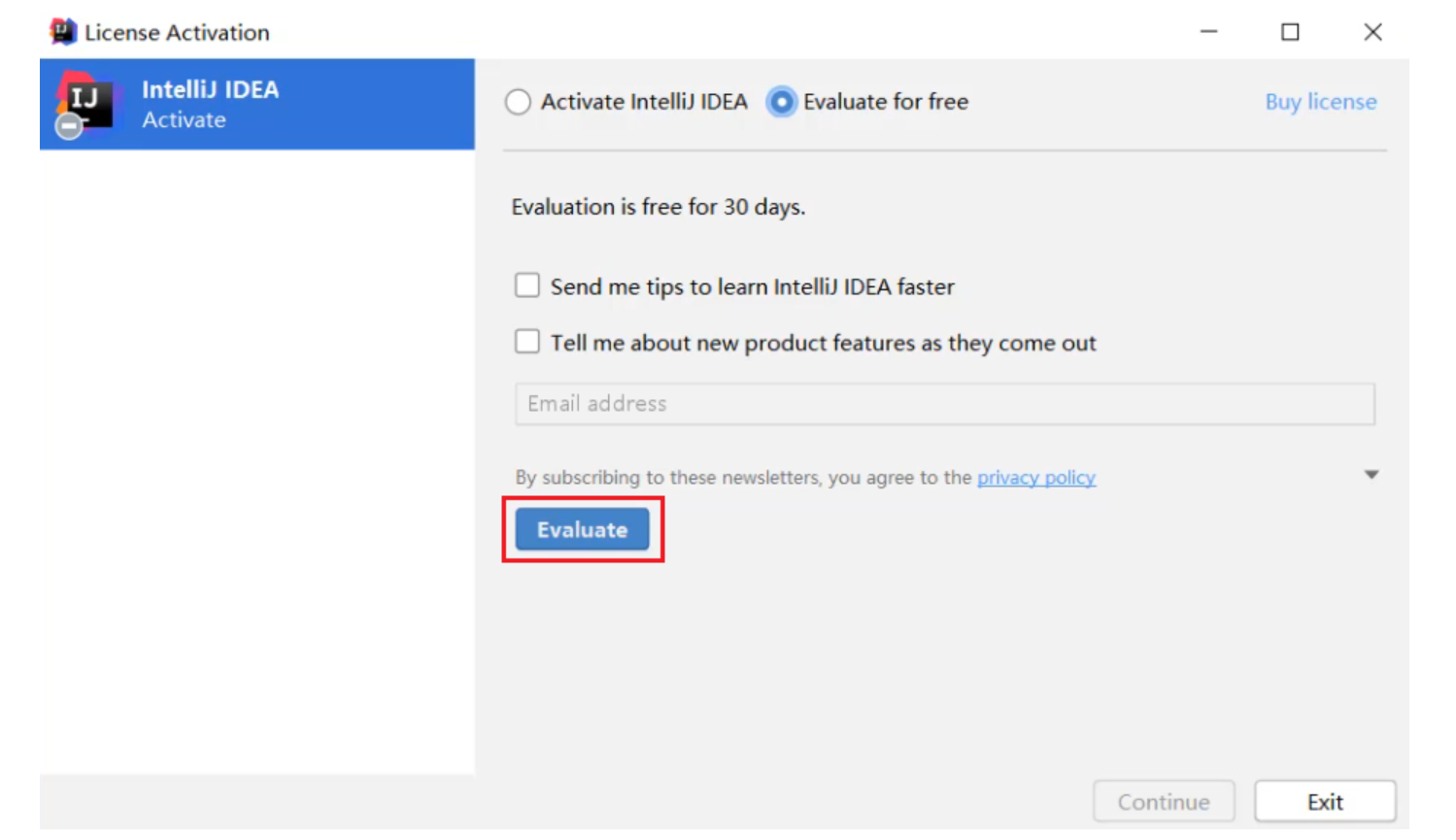Select the Activate IntelliJ IDEA radio option
The image size is (1456, 840).
point(519,102)
